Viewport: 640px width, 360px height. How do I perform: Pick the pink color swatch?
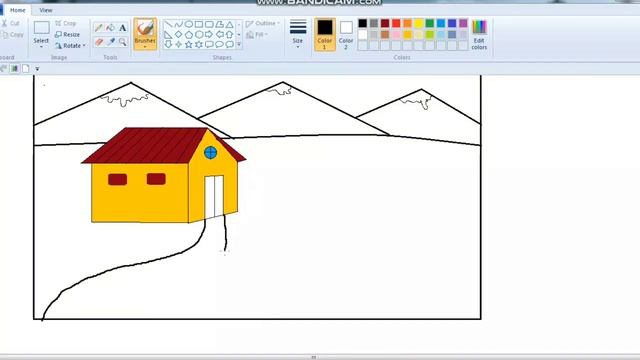pyautogui.click(x=396, y=35)
